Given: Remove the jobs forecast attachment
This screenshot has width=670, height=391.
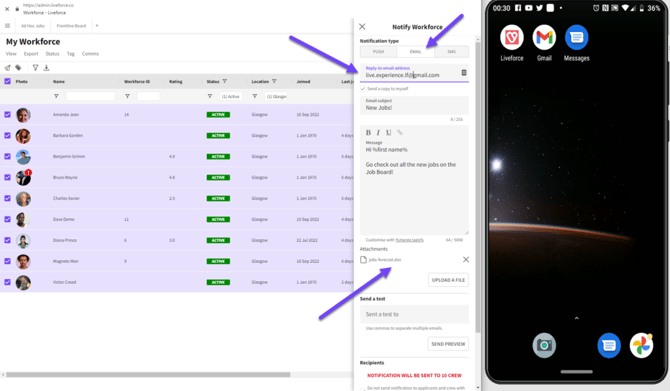Looking at the screenshot, I should 466,259.
